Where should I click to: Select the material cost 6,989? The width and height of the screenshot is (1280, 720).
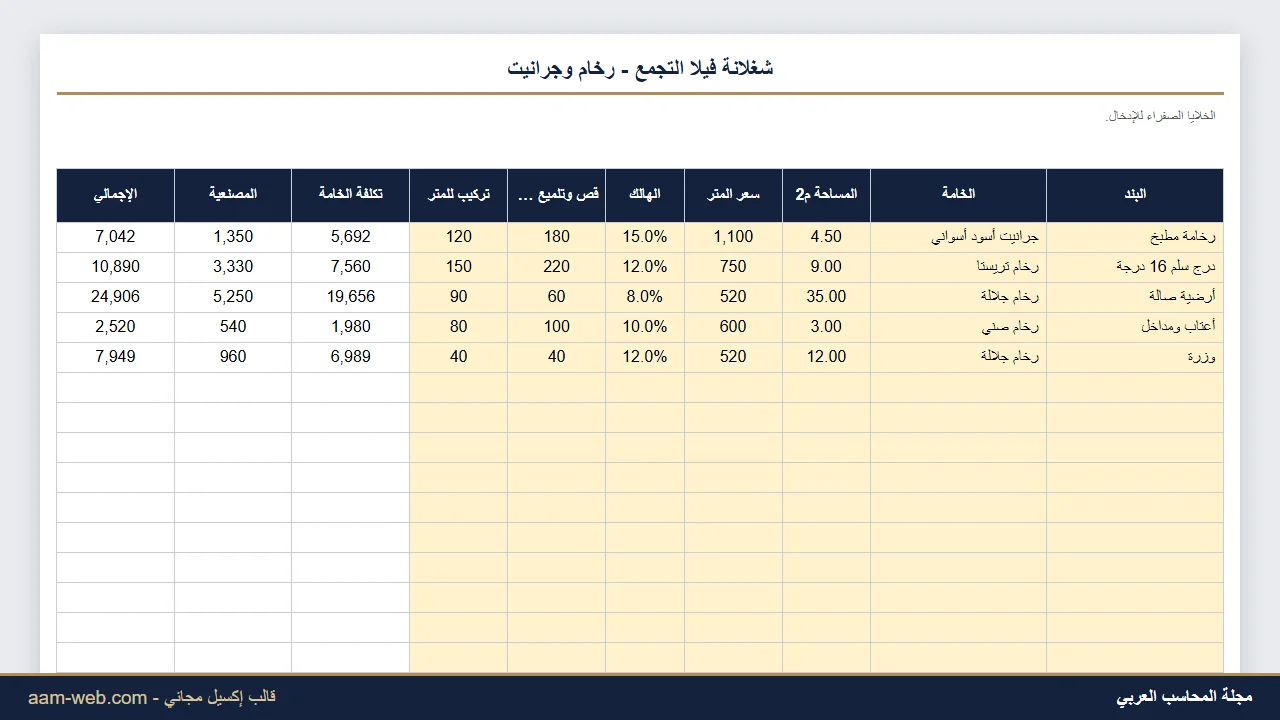pyautogui.click(x=351, y=357)
